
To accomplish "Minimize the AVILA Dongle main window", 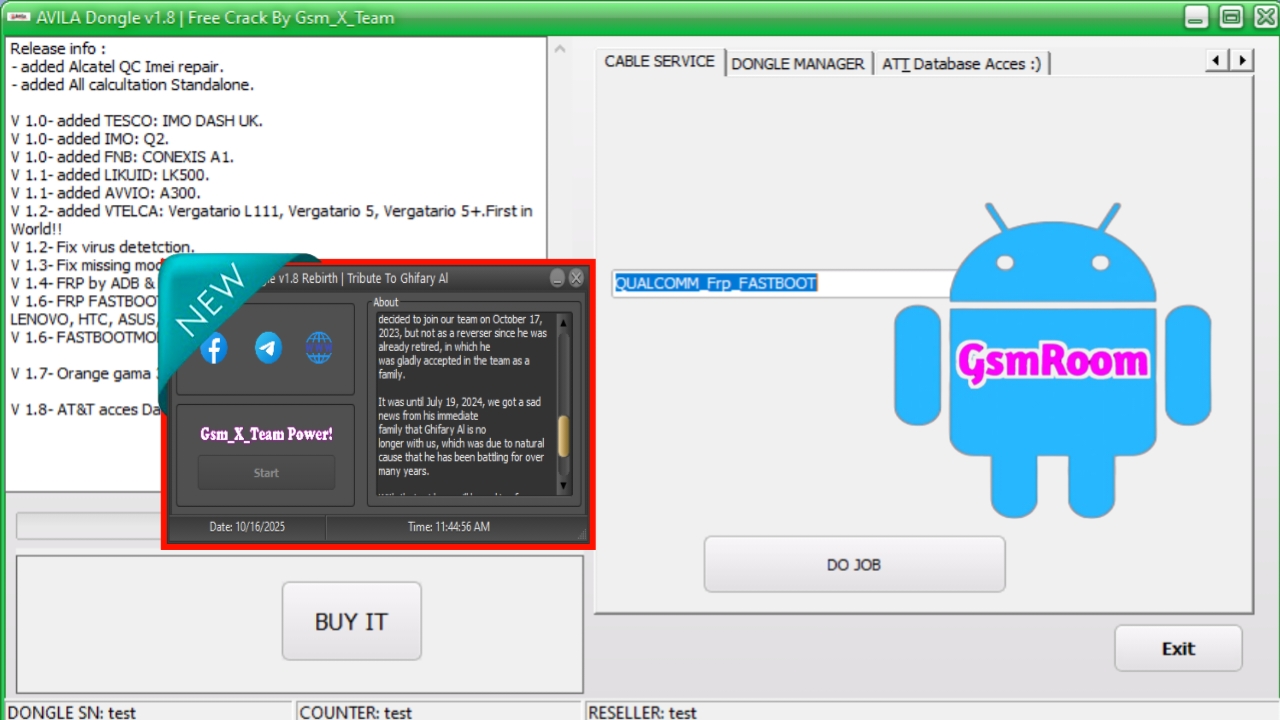I will 1196,17.
